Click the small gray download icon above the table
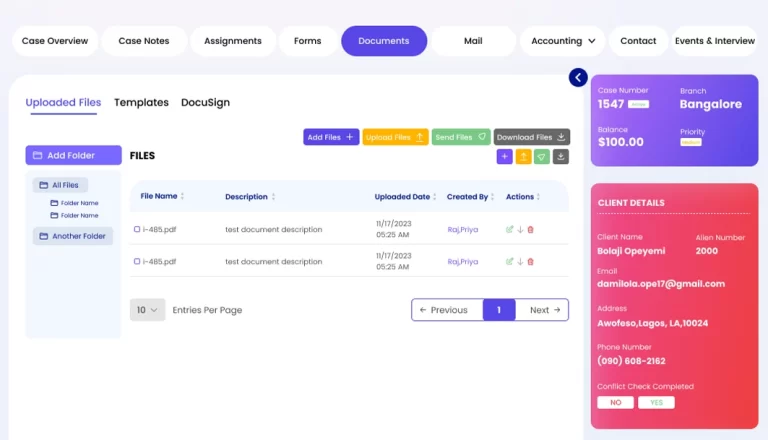Screen dimensions: 768x440 [561, 157]
